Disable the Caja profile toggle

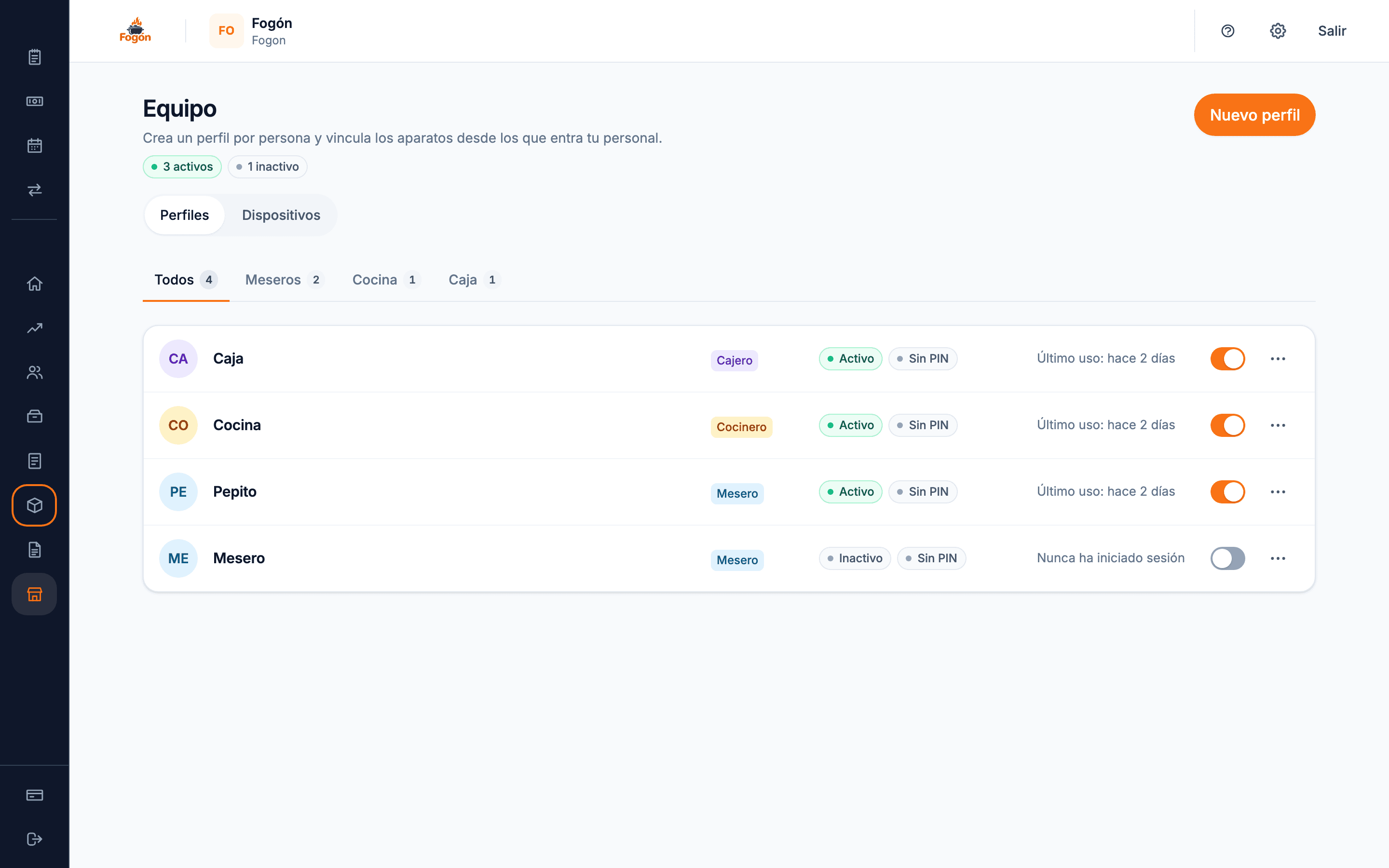coord(1228,359)
